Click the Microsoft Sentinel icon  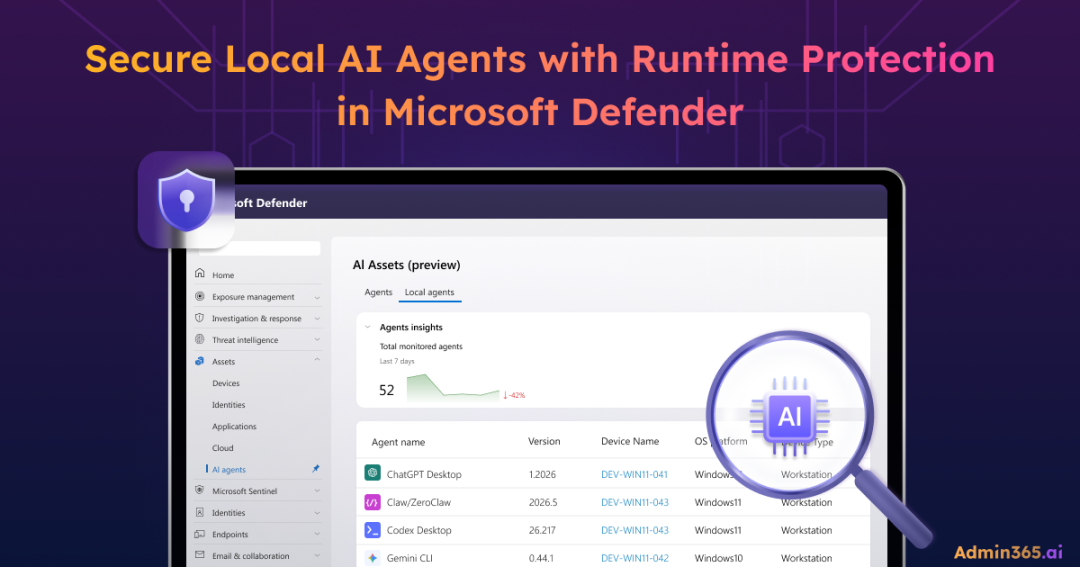click(x=200, y=491)
